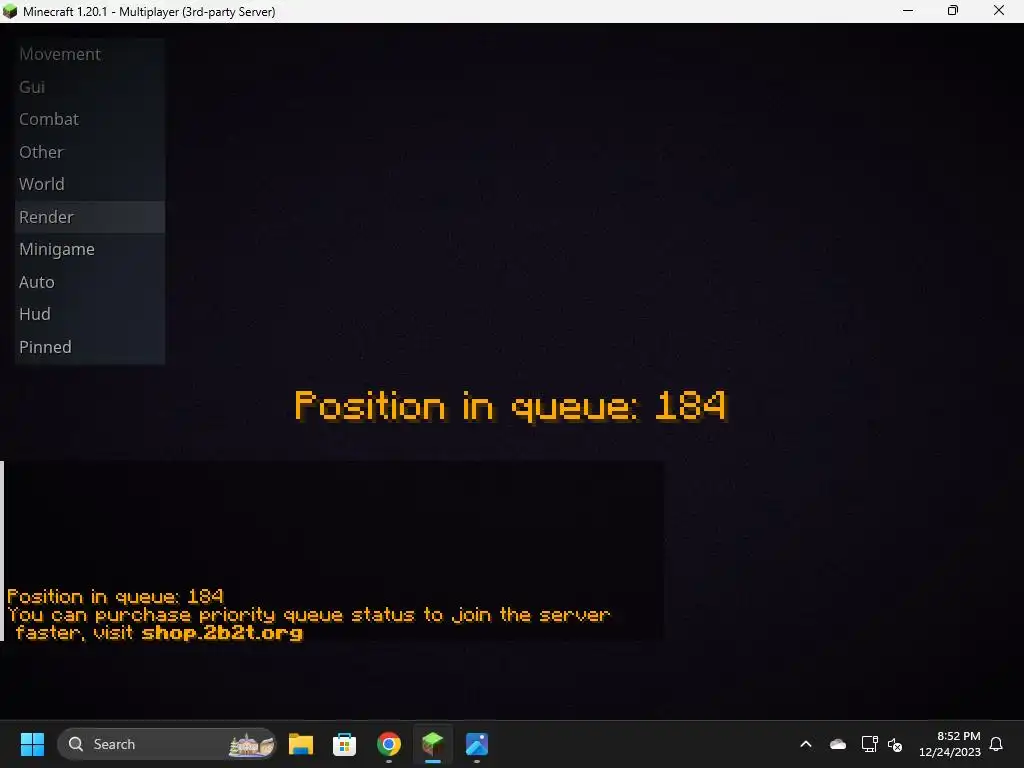The height and width of the screenshot is (768, 1024).
Task: Close the Minecraft window
Action: [x=999, y=10]
